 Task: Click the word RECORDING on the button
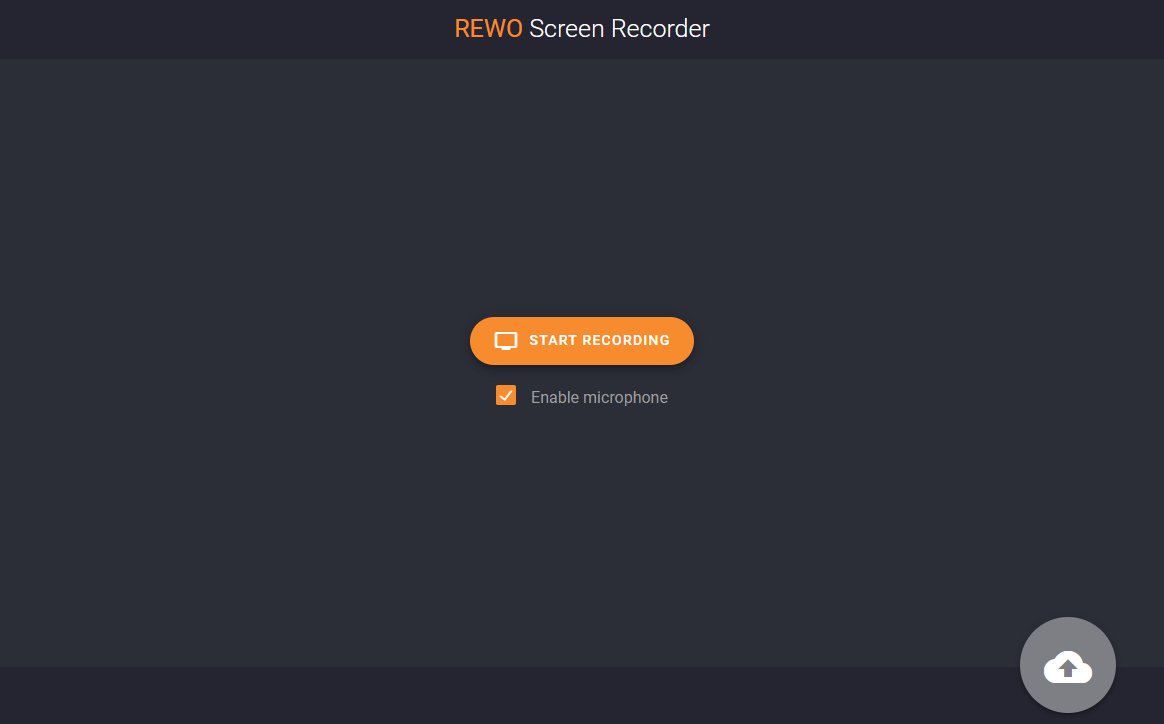point(626,340)
